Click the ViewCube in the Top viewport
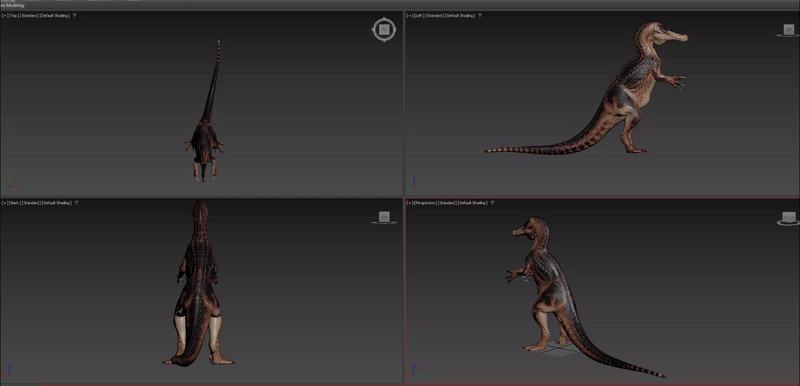 coord(384,30)
